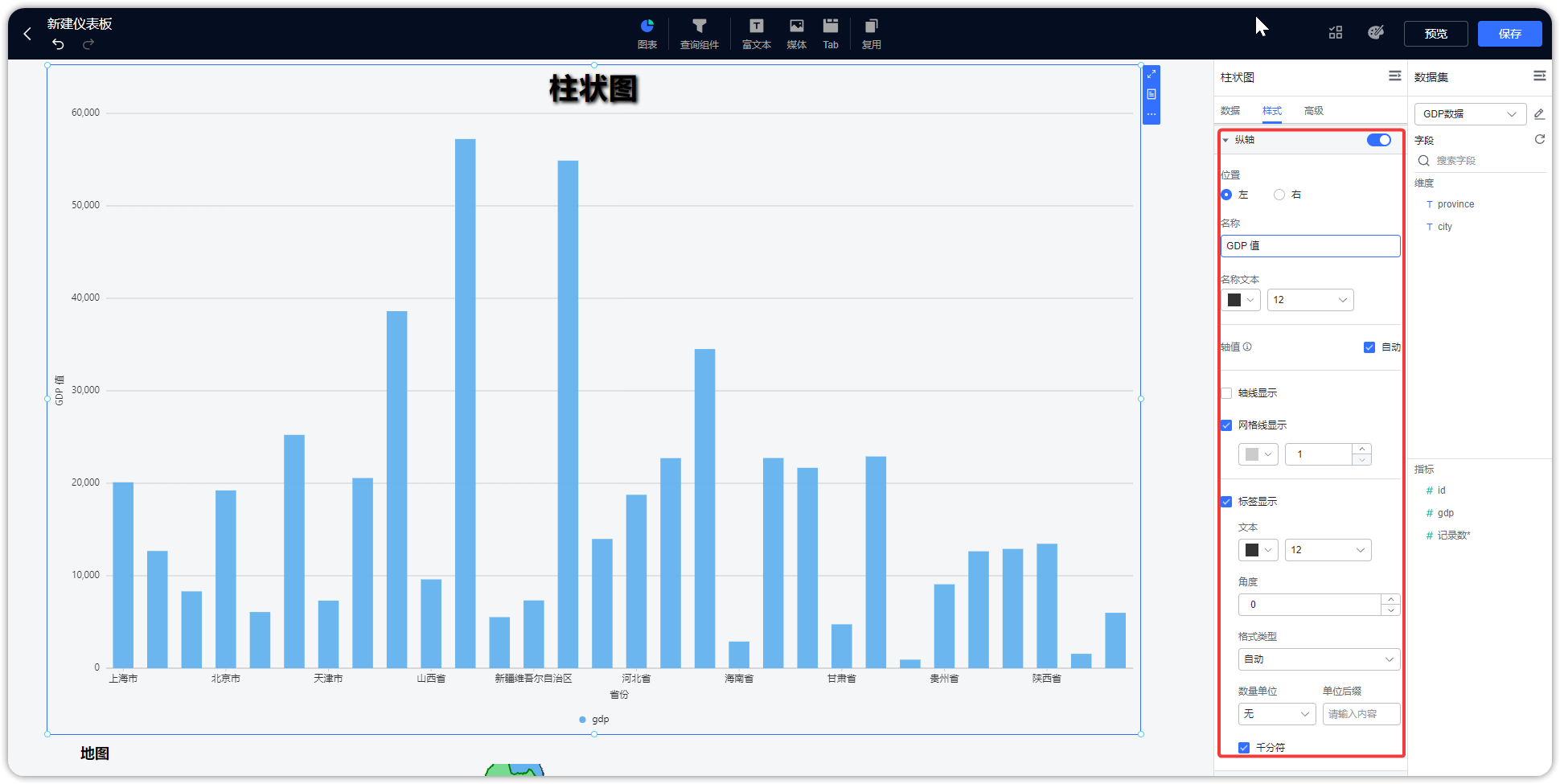Click the 单位后缀 input field
Viewport: 1560px width, 784px height.
[x=1361, y=714]
